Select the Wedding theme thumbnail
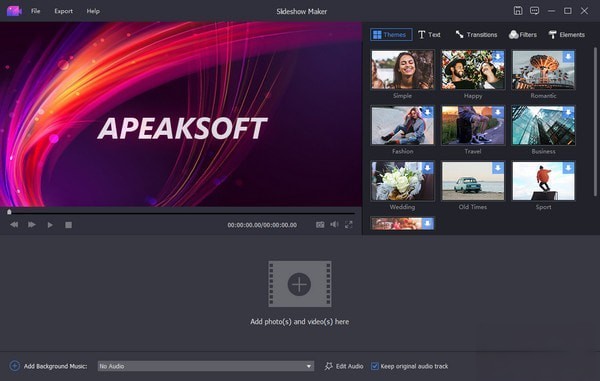Viewport: 600px width, 381px height. 403,181
